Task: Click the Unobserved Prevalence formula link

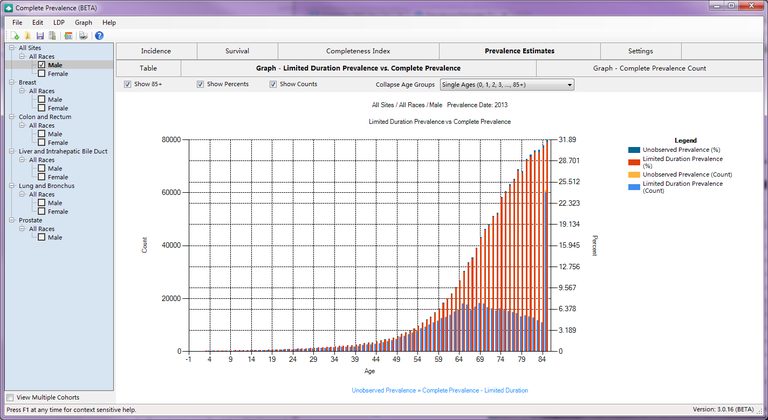Action: click(439, 390)
